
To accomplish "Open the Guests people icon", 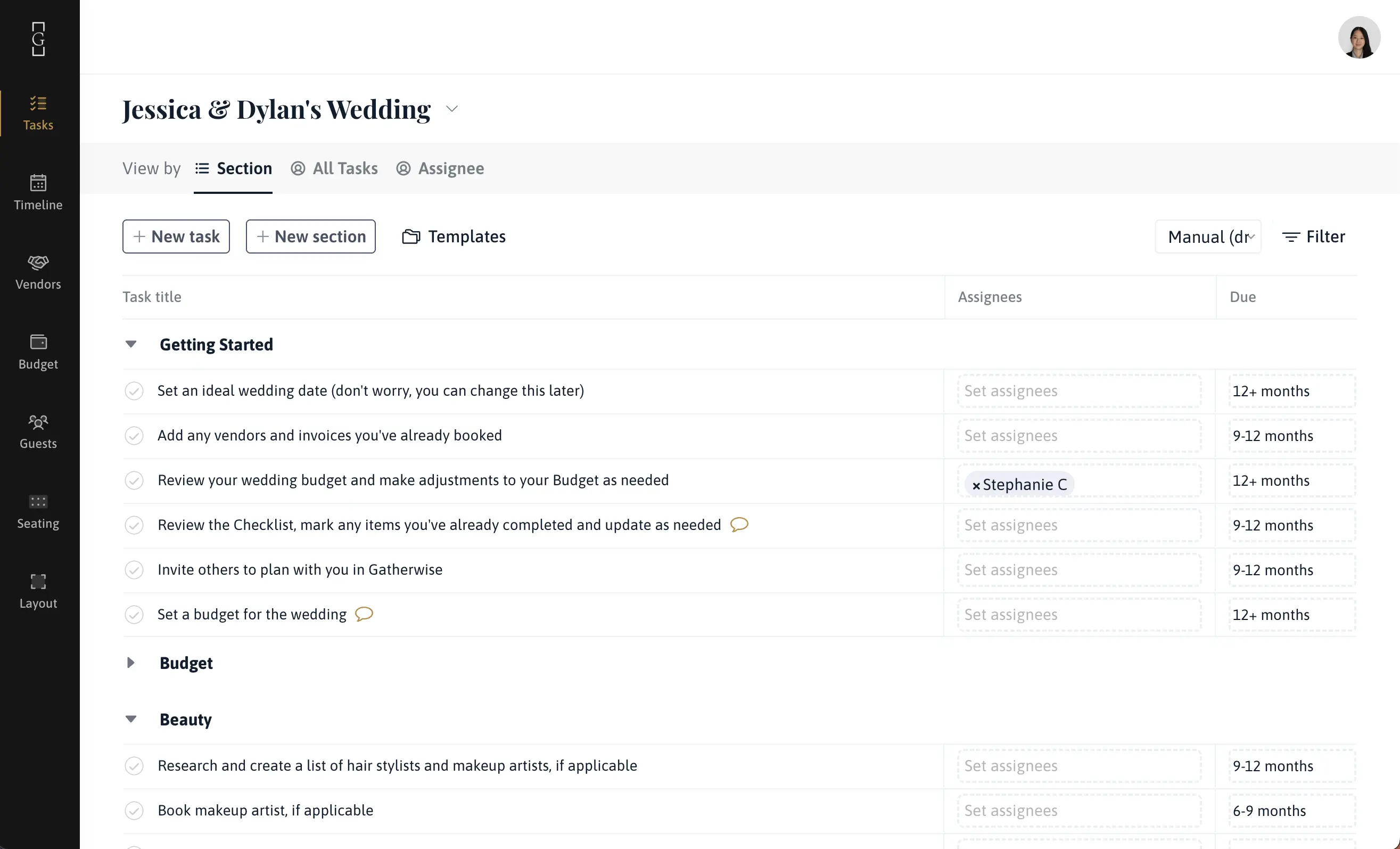I will (x=38, y=422).
